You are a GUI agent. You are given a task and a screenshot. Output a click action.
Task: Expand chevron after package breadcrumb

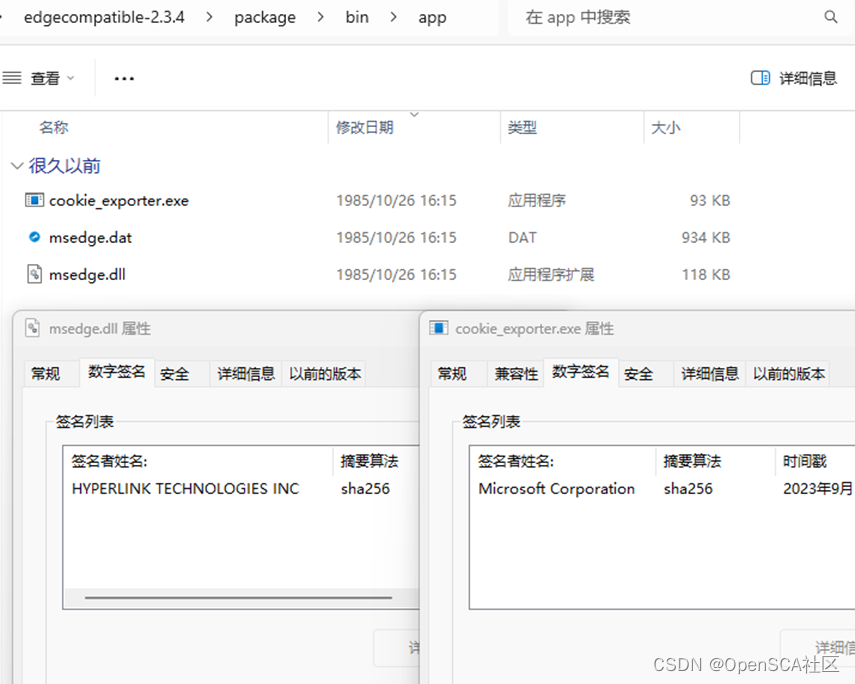pyautogui.click(x=321, y=17)
